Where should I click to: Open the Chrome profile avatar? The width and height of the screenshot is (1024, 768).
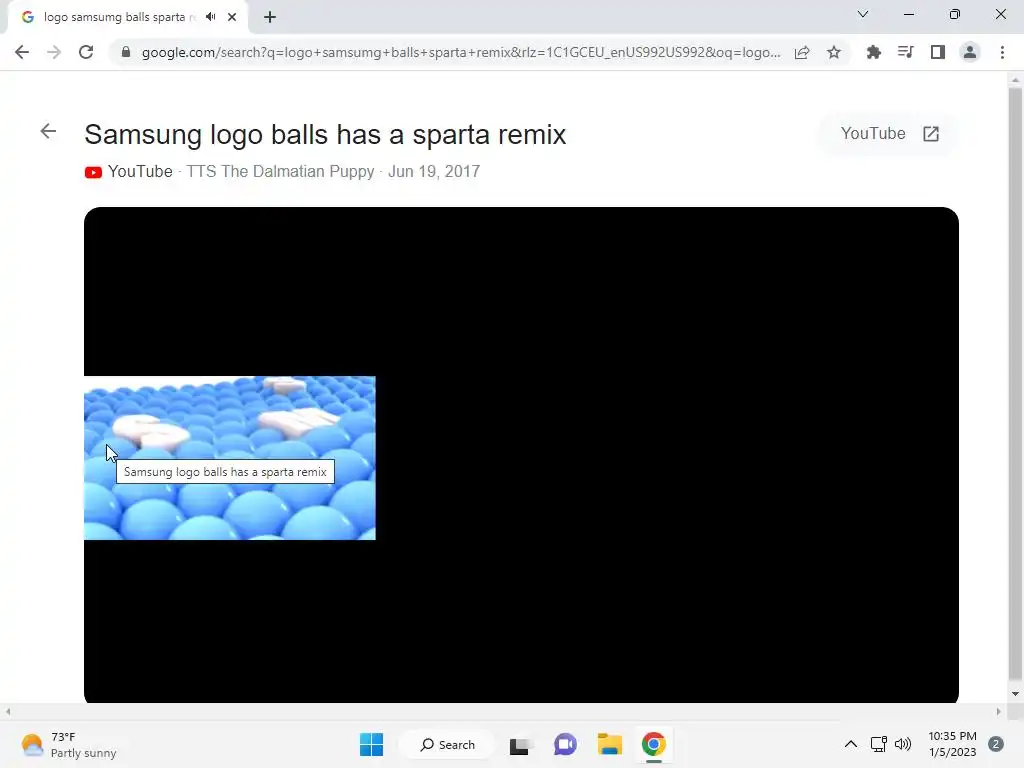pos(970,52)
